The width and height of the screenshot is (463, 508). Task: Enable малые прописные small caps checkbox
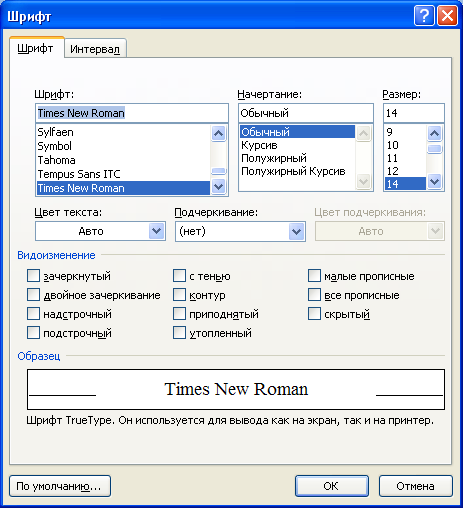(x=314, y=276)
